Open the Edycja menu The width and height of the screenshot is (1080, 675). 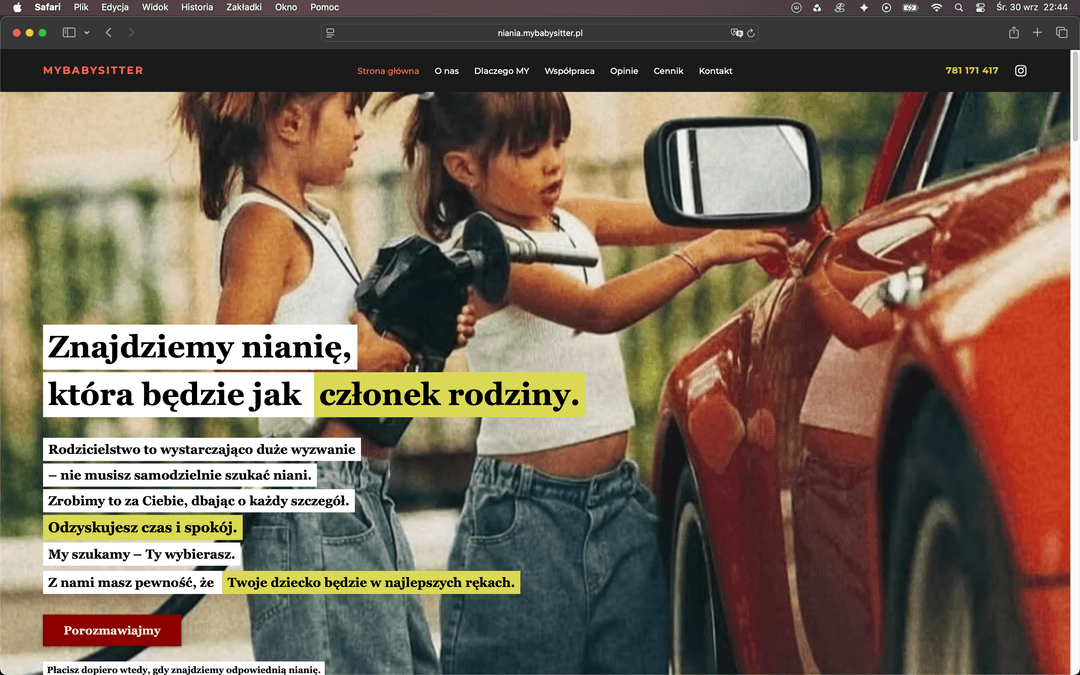[115, 8]
